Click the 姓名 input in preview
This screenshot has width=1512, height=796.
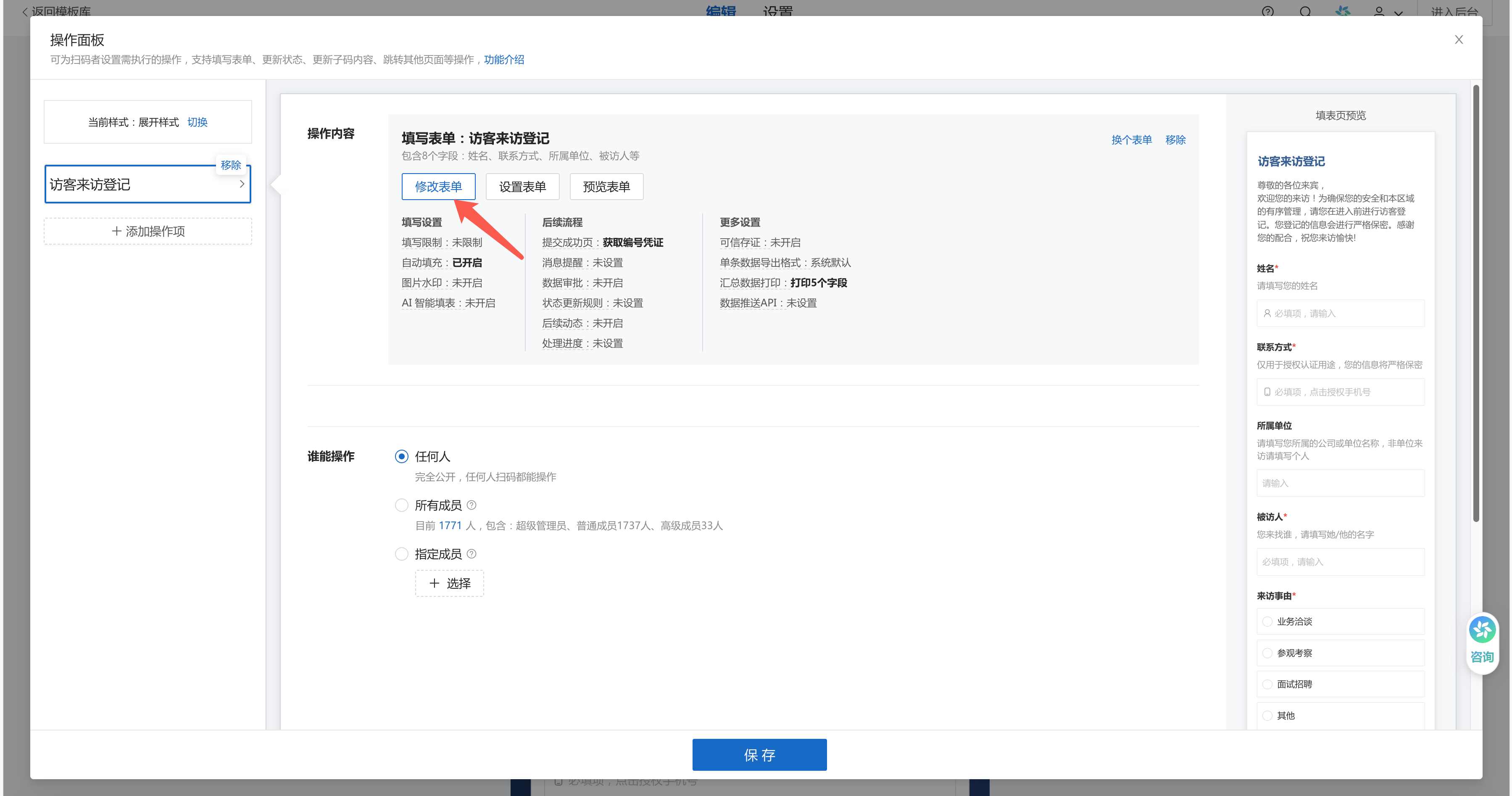1341,314
